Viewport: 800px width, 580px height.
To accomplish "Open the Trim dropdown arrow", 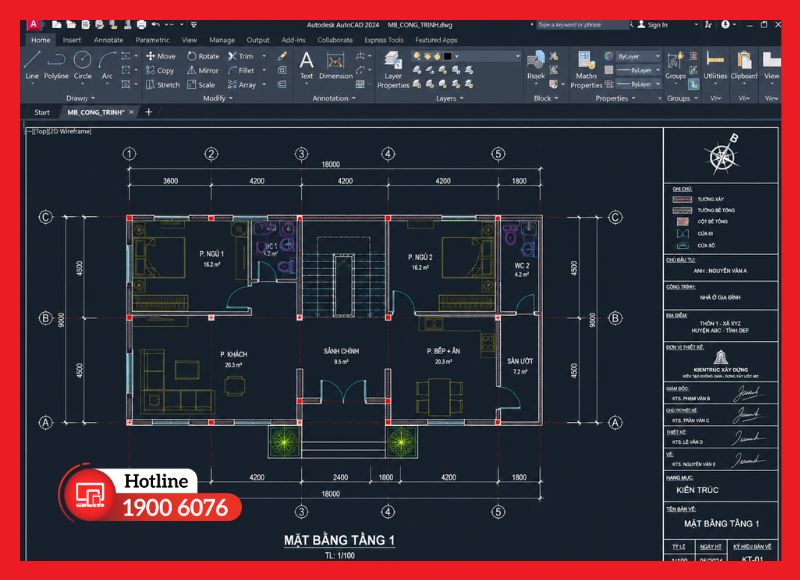I will 264,56.
